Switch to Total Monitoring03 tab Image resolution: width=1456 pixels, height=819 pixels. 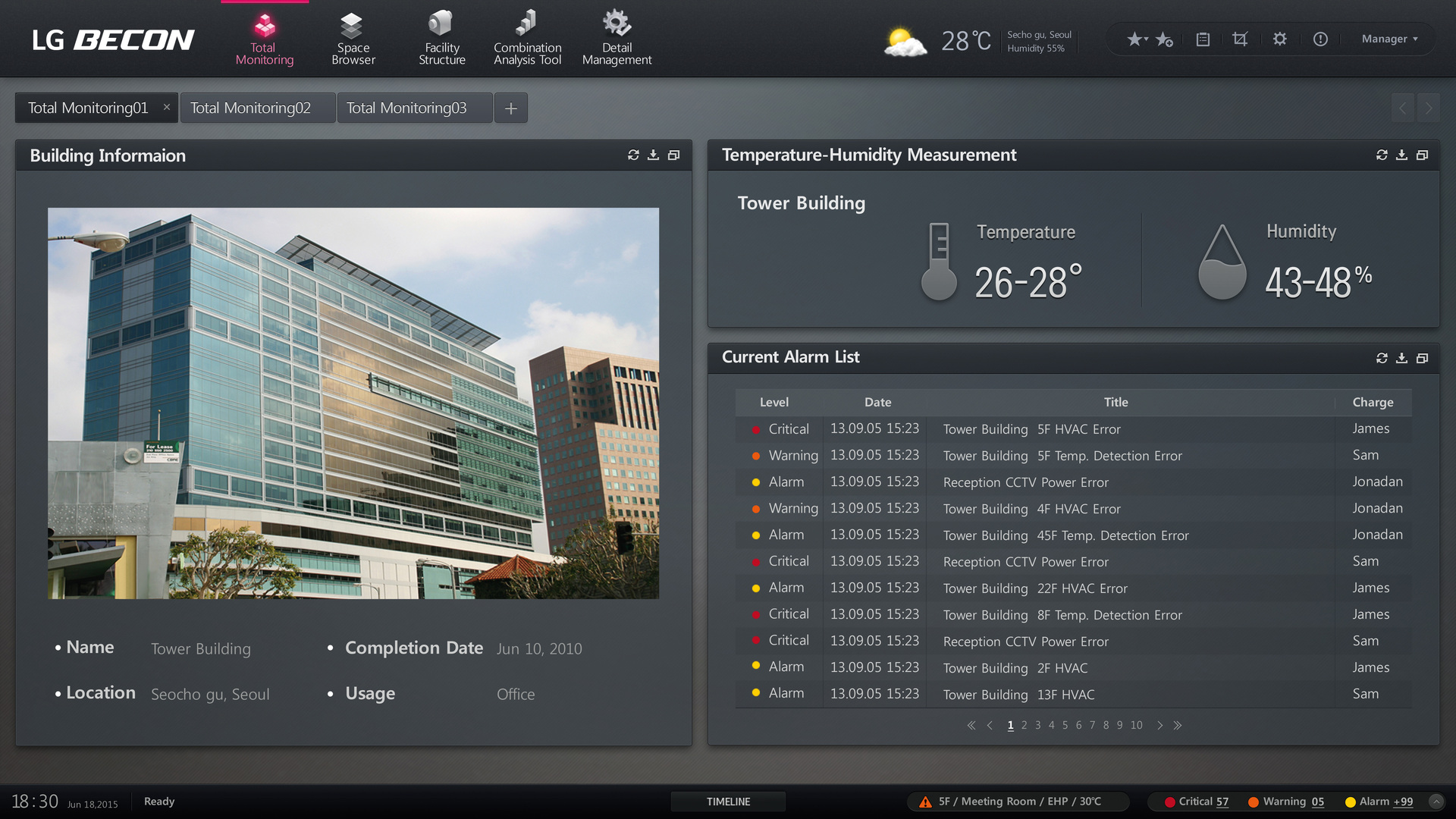tap(407, 108)
